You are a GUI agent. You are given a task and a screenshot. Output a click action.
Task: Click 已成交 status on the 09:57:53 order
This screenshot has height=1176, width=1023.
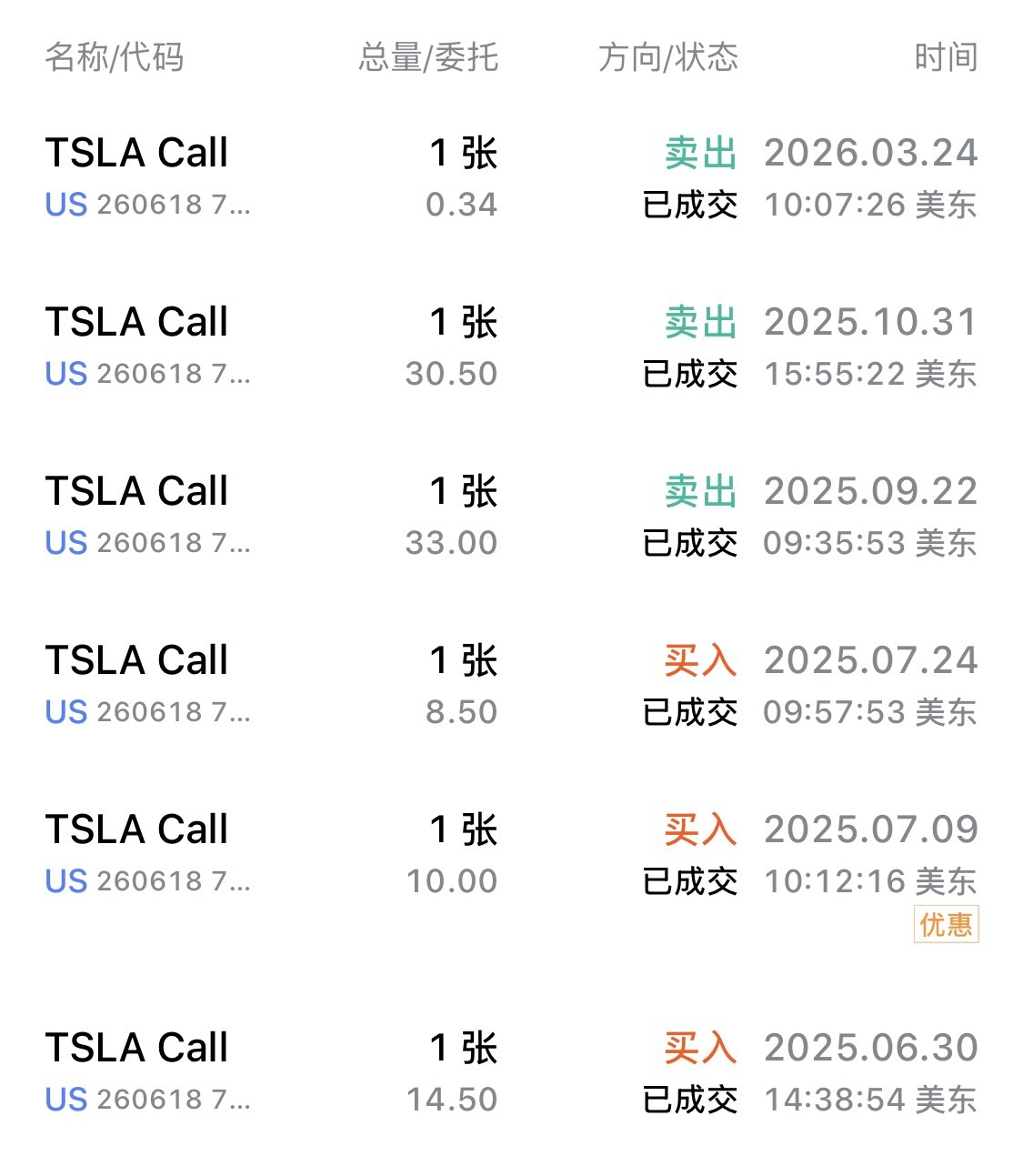click(x=690, y=712)
